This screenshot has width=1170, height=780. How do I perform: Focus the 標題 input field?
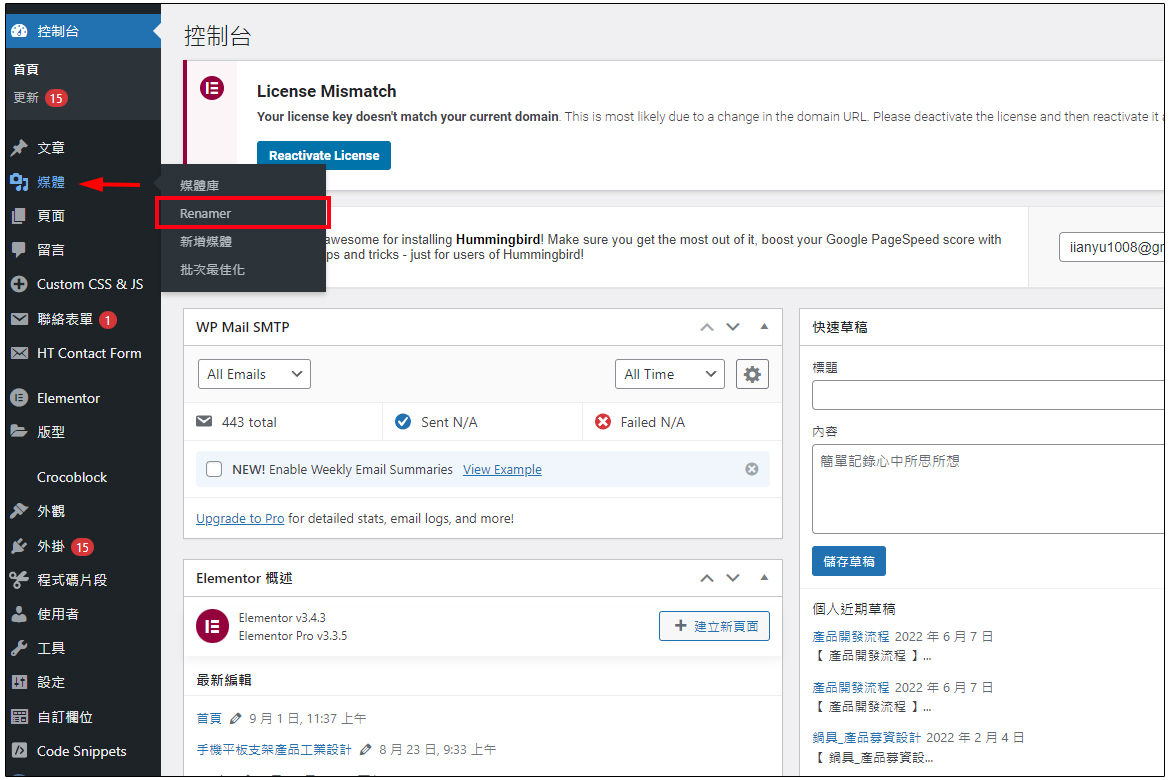coord(988,395)
